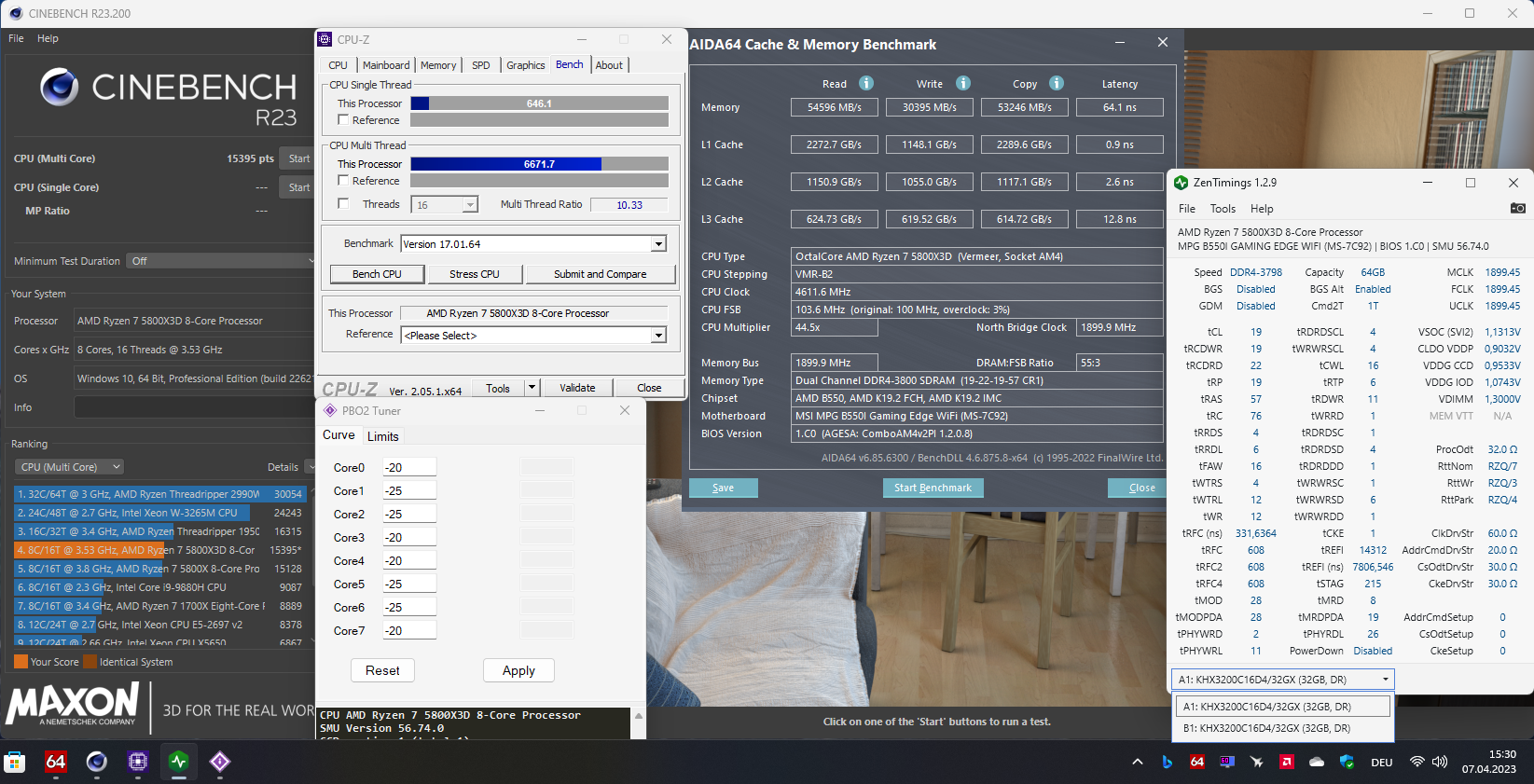Click the CPU Multi Thread score bar

pyautogui.click(x=539, y=164)
